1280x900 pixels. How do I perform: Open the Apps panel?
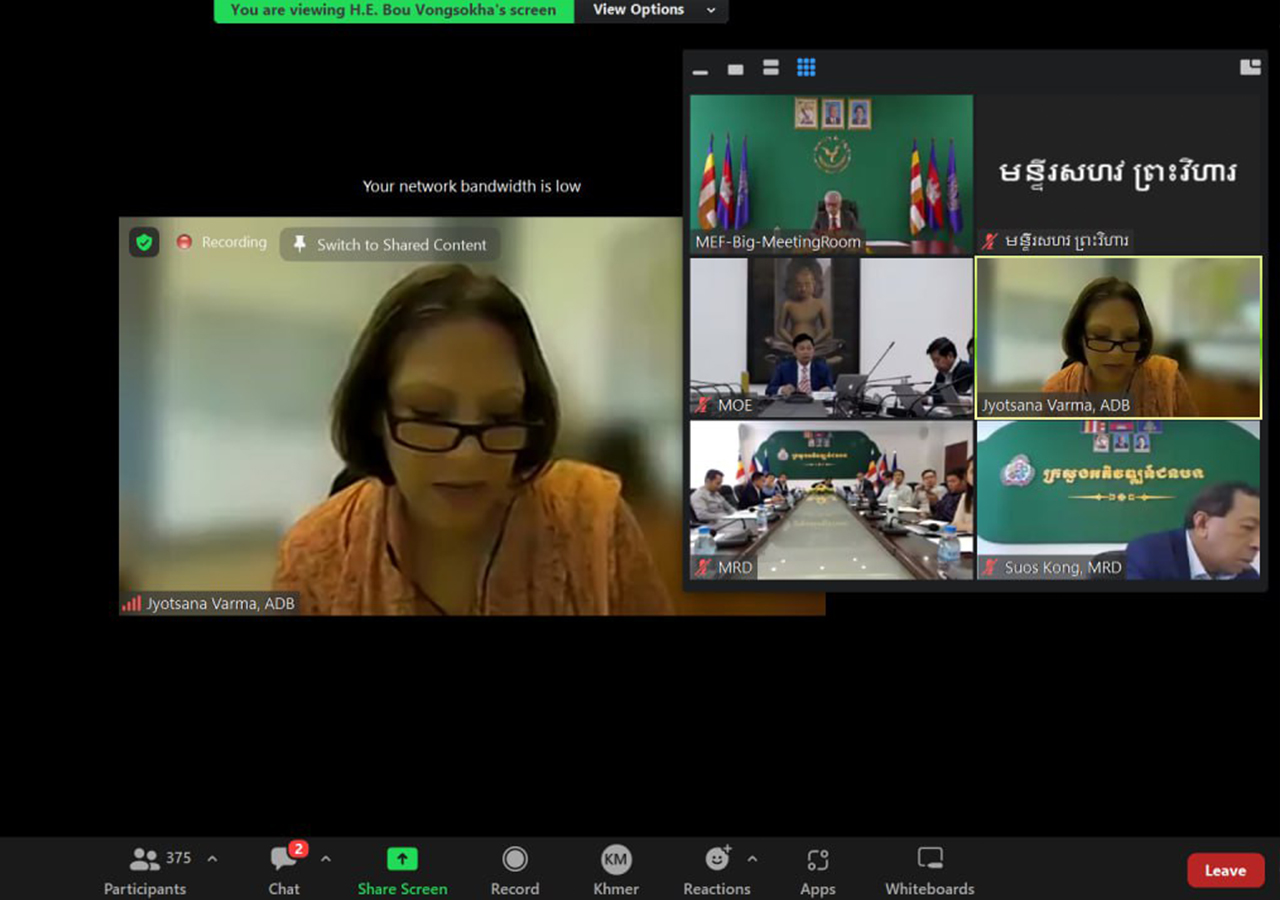[817, 870]
